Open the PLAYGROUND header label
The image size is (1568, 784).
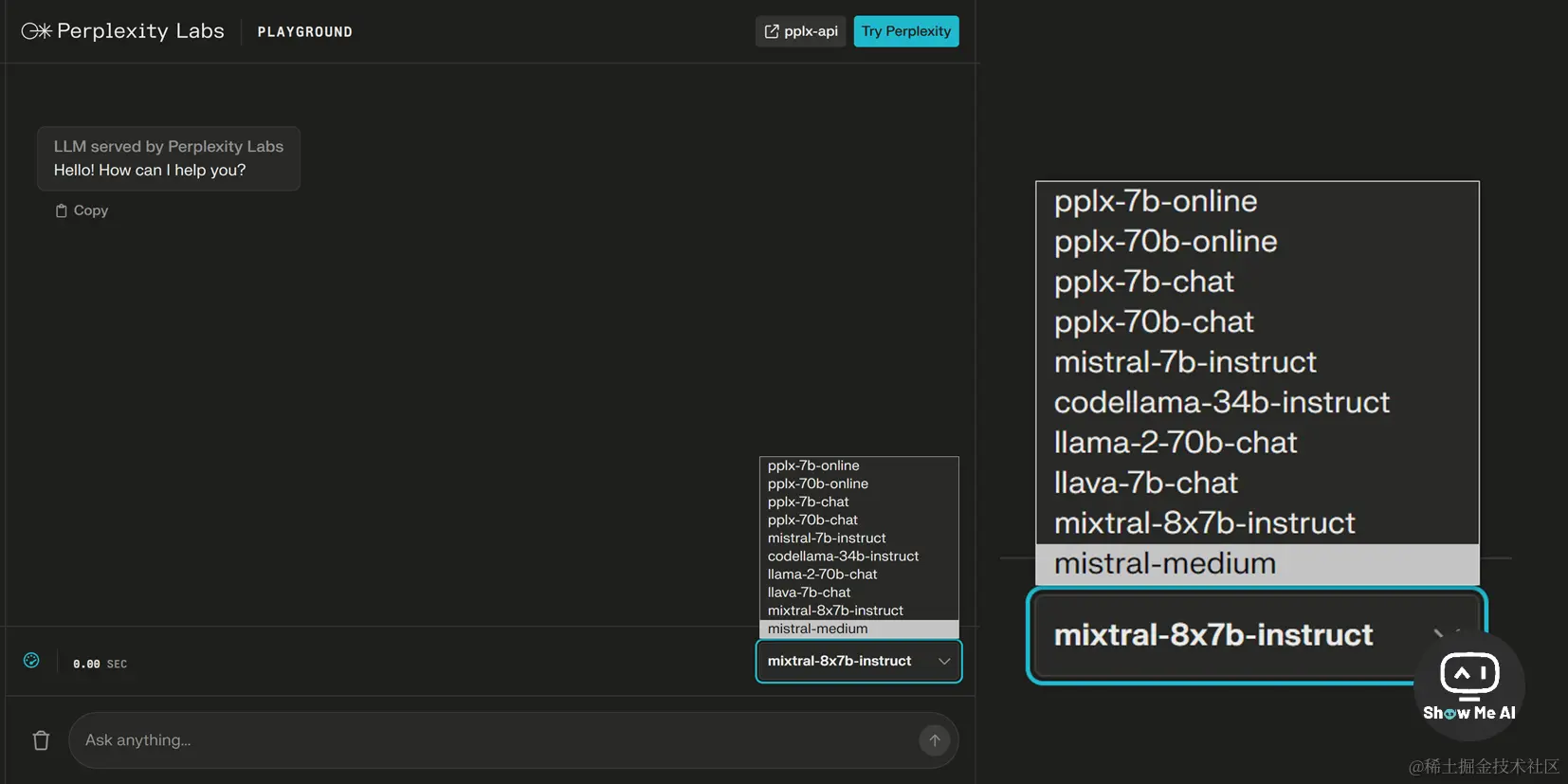305,32
